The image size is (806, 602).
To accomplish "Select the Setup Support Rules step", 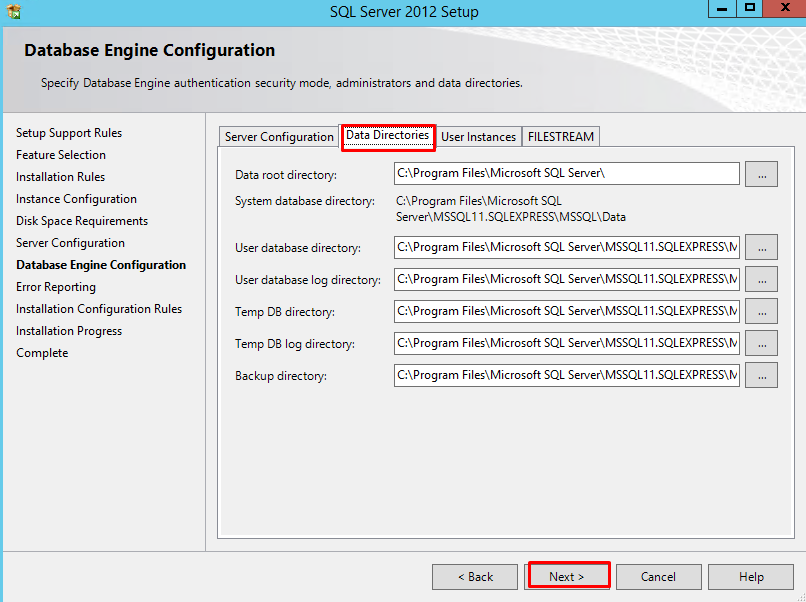I will coord(69,133).
